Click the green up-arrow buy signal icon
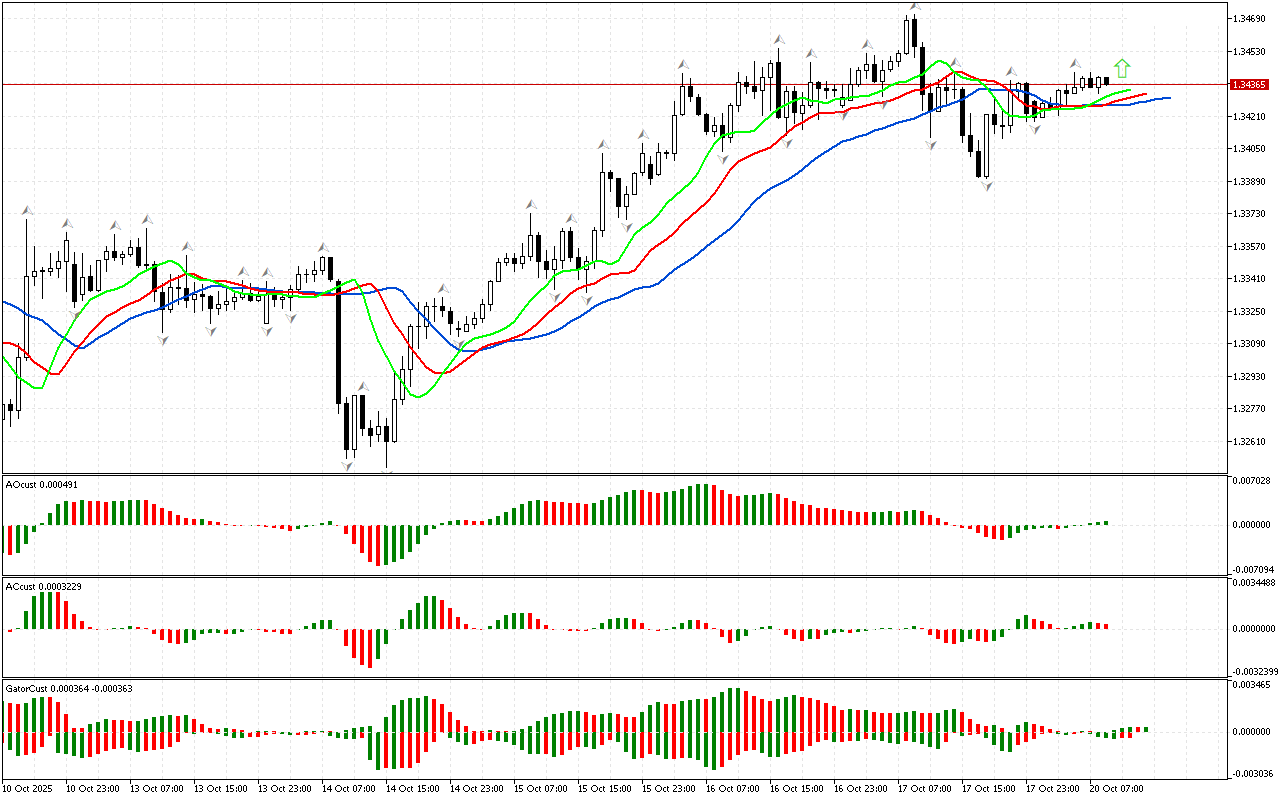The width and height of the screenshot is (1280, 800). pyautogui.click(x=1122, y=68)
